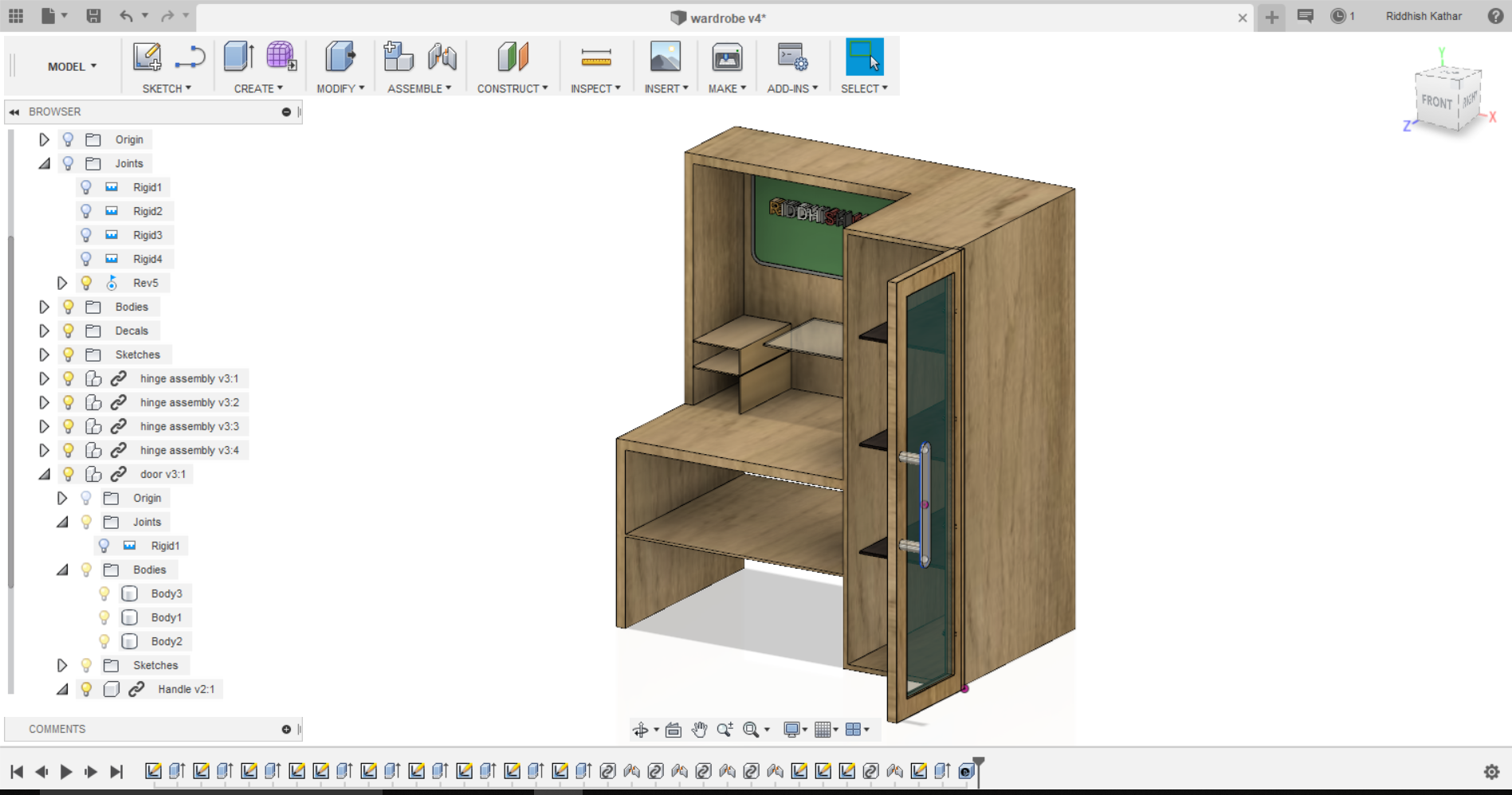The width and height of the screenshot is (1512, 795).
Task: Select the Handle v2:1 component row
Action: pyautogui.click(x=186, y=689)
